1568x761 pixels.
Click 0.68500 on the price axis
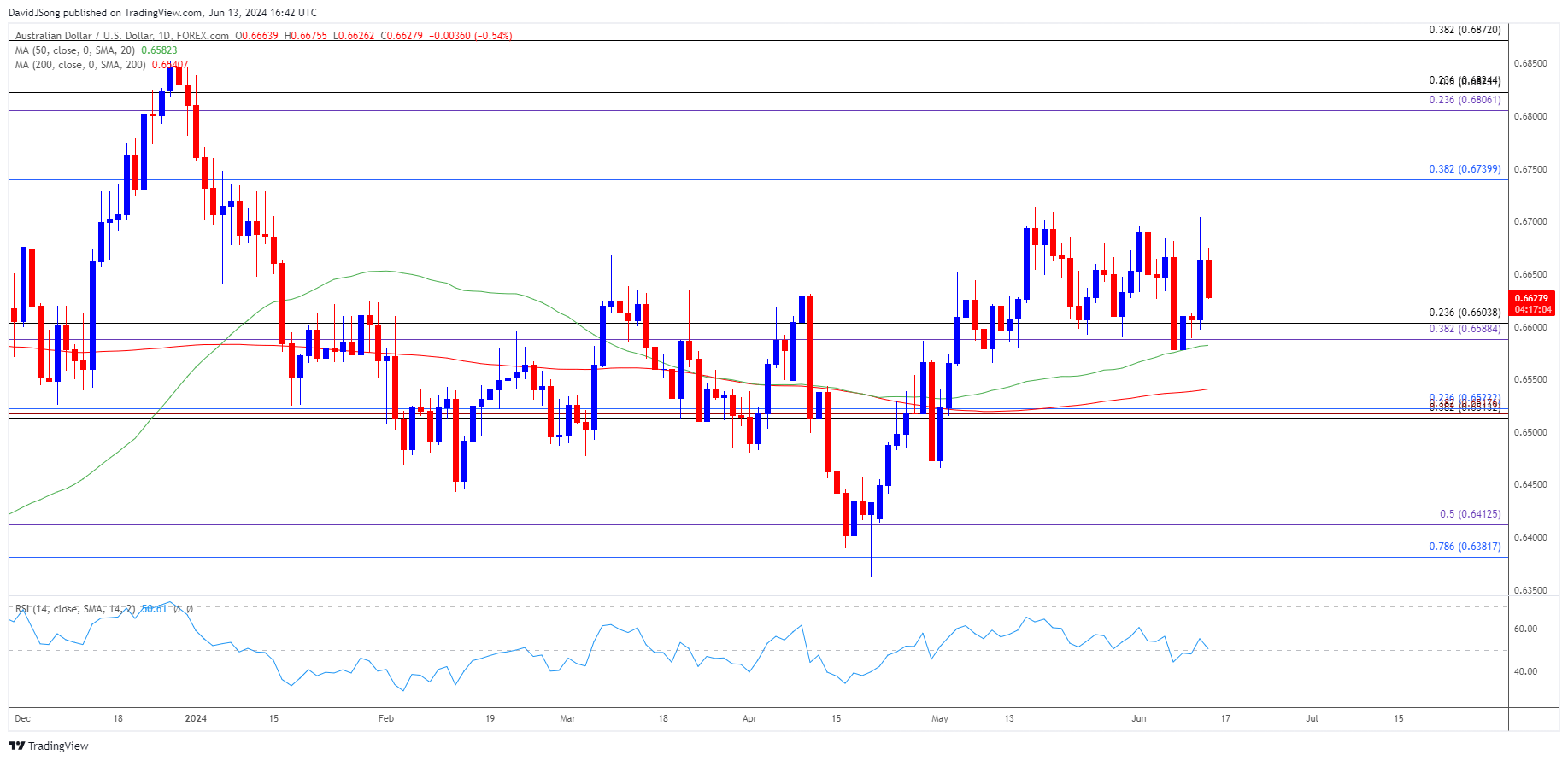click(x=1530, y=64)
